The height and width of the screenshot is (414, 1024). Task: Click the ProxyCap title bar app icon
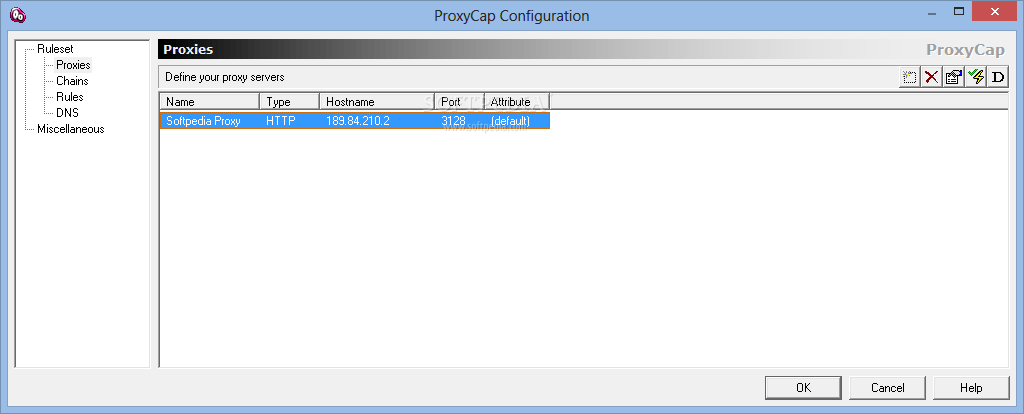point(18,14)
